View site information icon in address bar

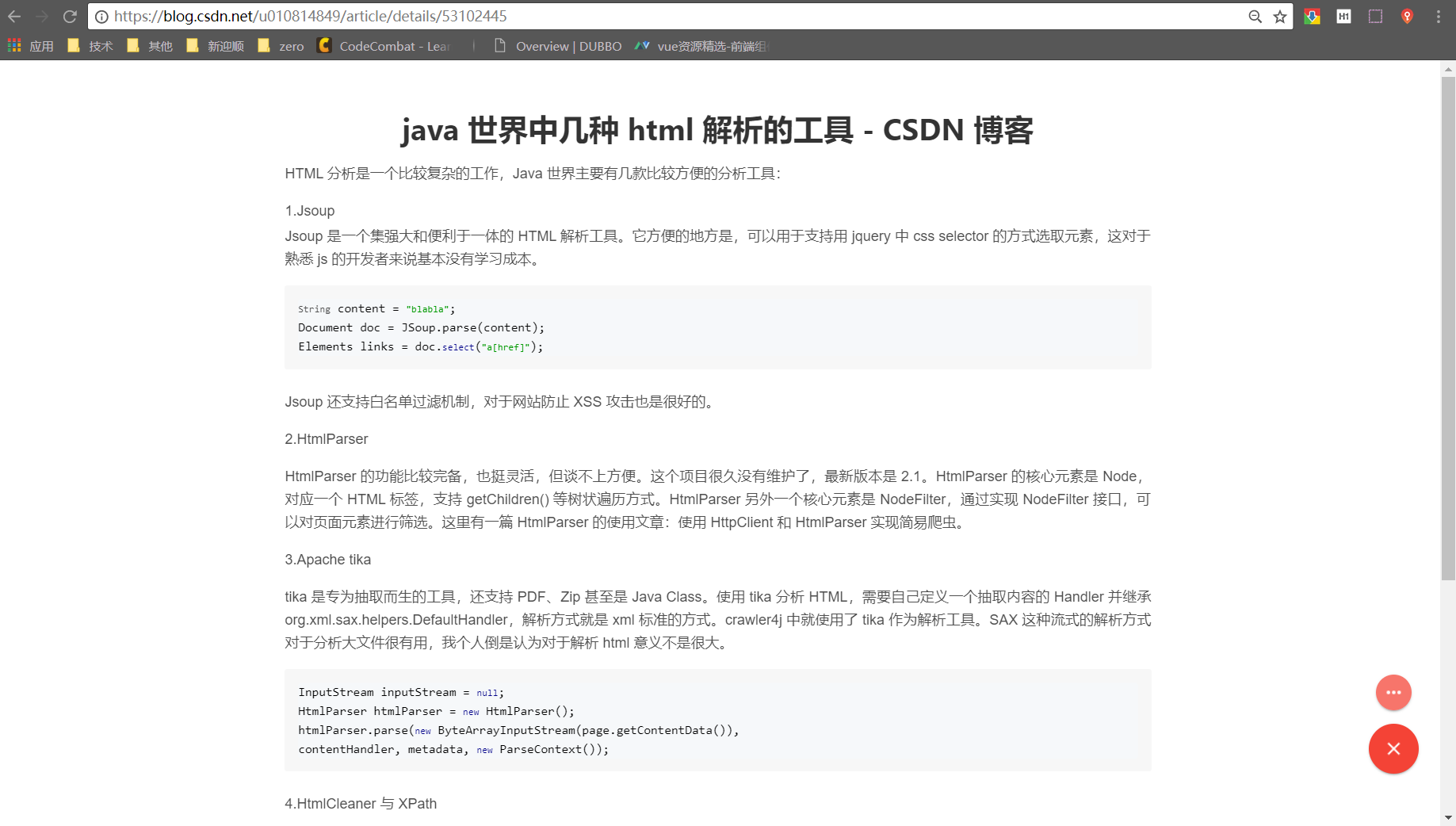click(101, 17)
